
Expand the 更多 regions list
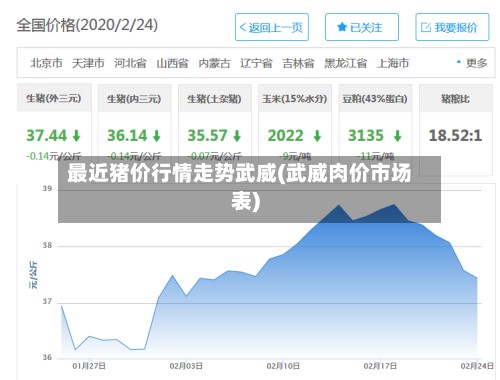(x=472, y=63)
